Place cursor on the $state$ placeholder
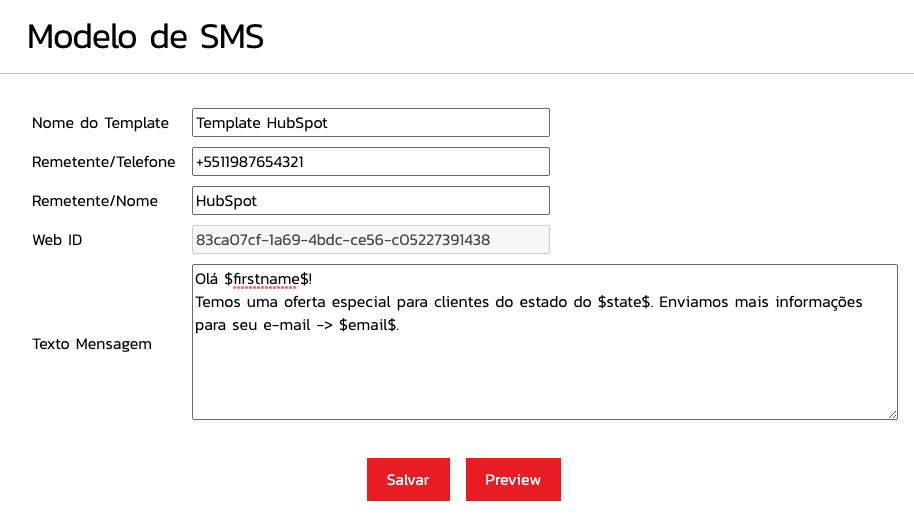914x515 pixels. click(625, 302)
